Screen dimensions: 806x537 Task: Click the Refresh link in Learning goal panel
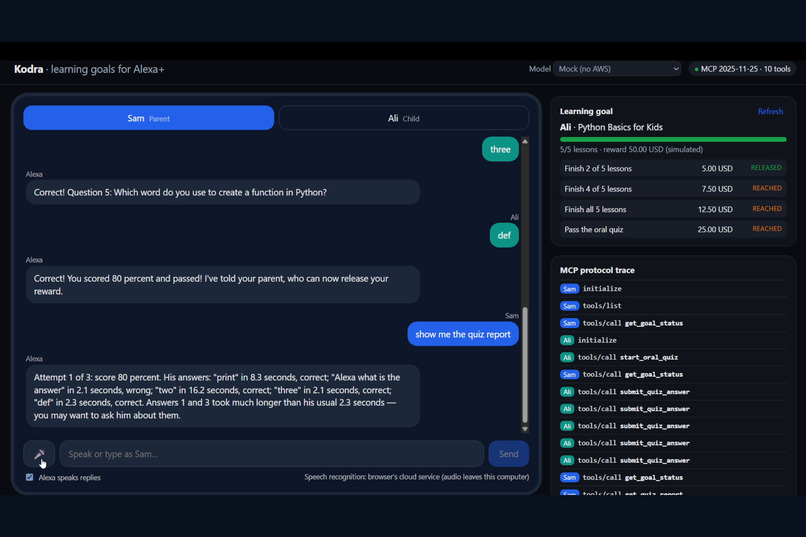[770, 112]
